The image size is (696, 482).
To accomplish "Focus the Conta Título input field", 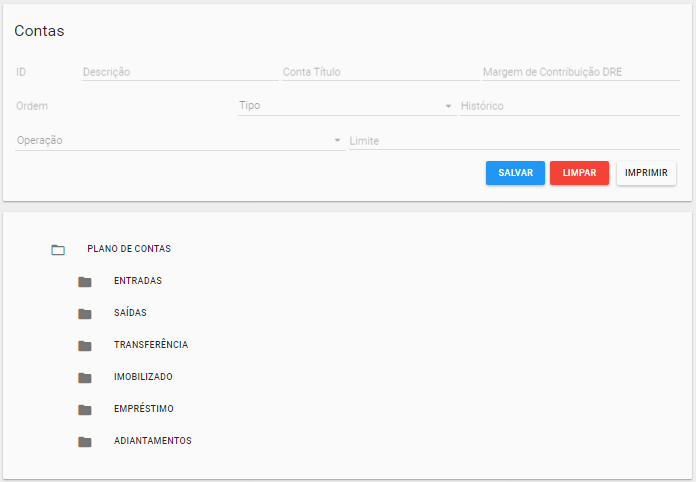I will click(378, 72).
